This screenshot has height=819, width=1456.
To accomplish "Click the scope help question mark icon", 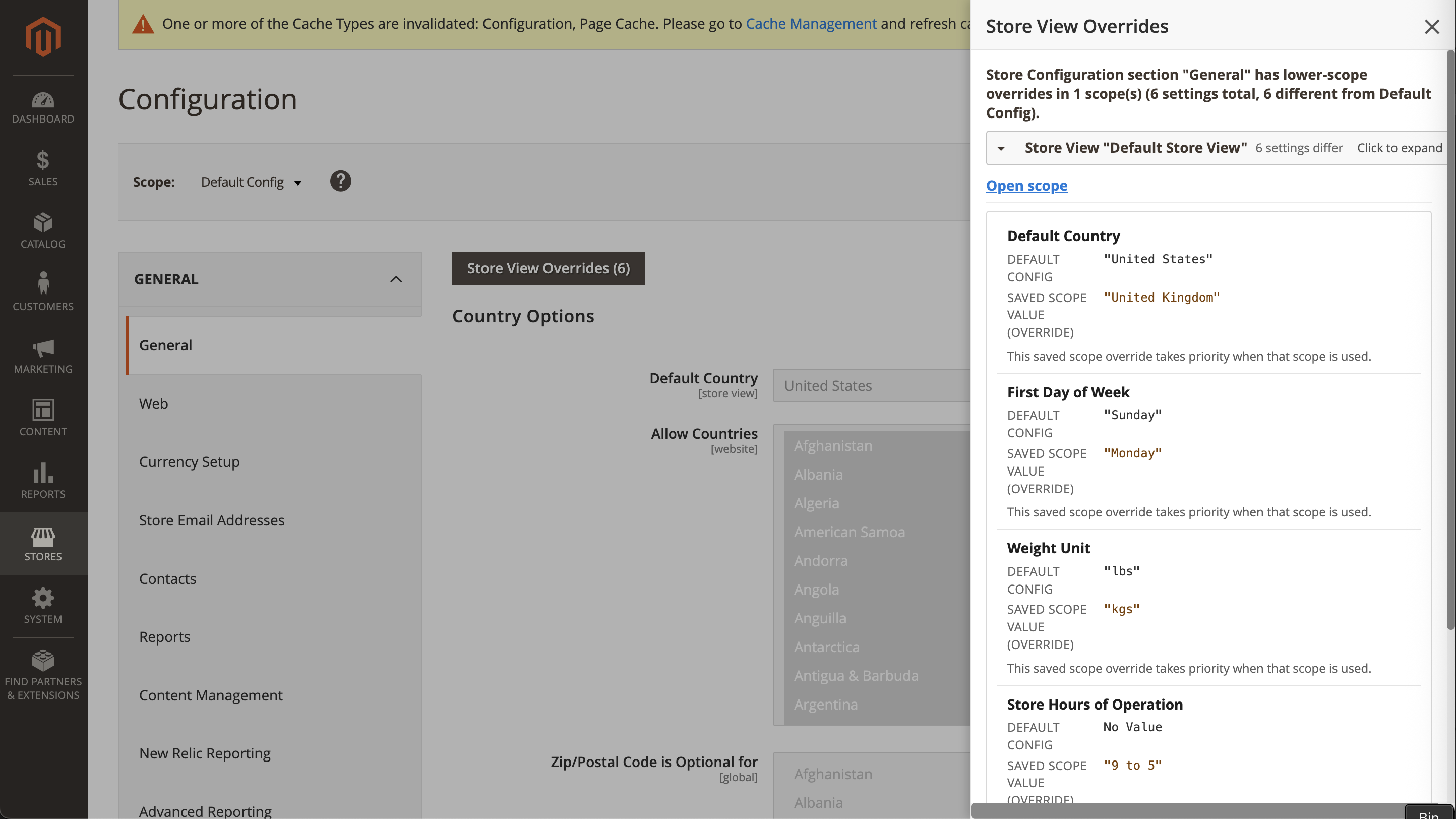I will 340,182.
